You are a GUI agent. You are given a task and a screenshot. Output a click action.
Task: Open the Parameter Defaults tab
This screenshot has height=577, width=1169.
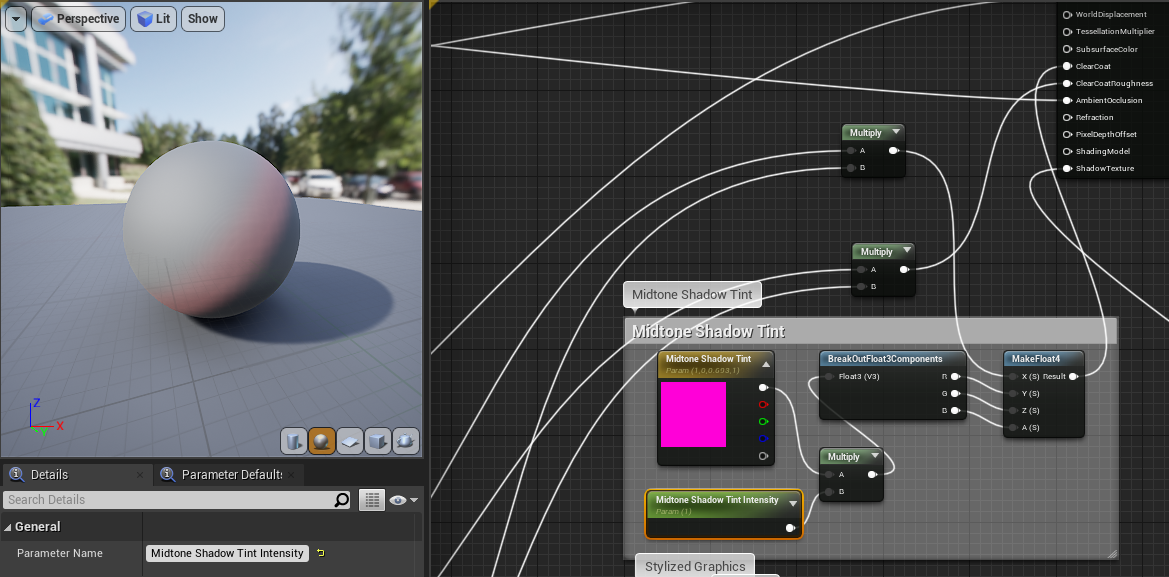pos(230,474)
